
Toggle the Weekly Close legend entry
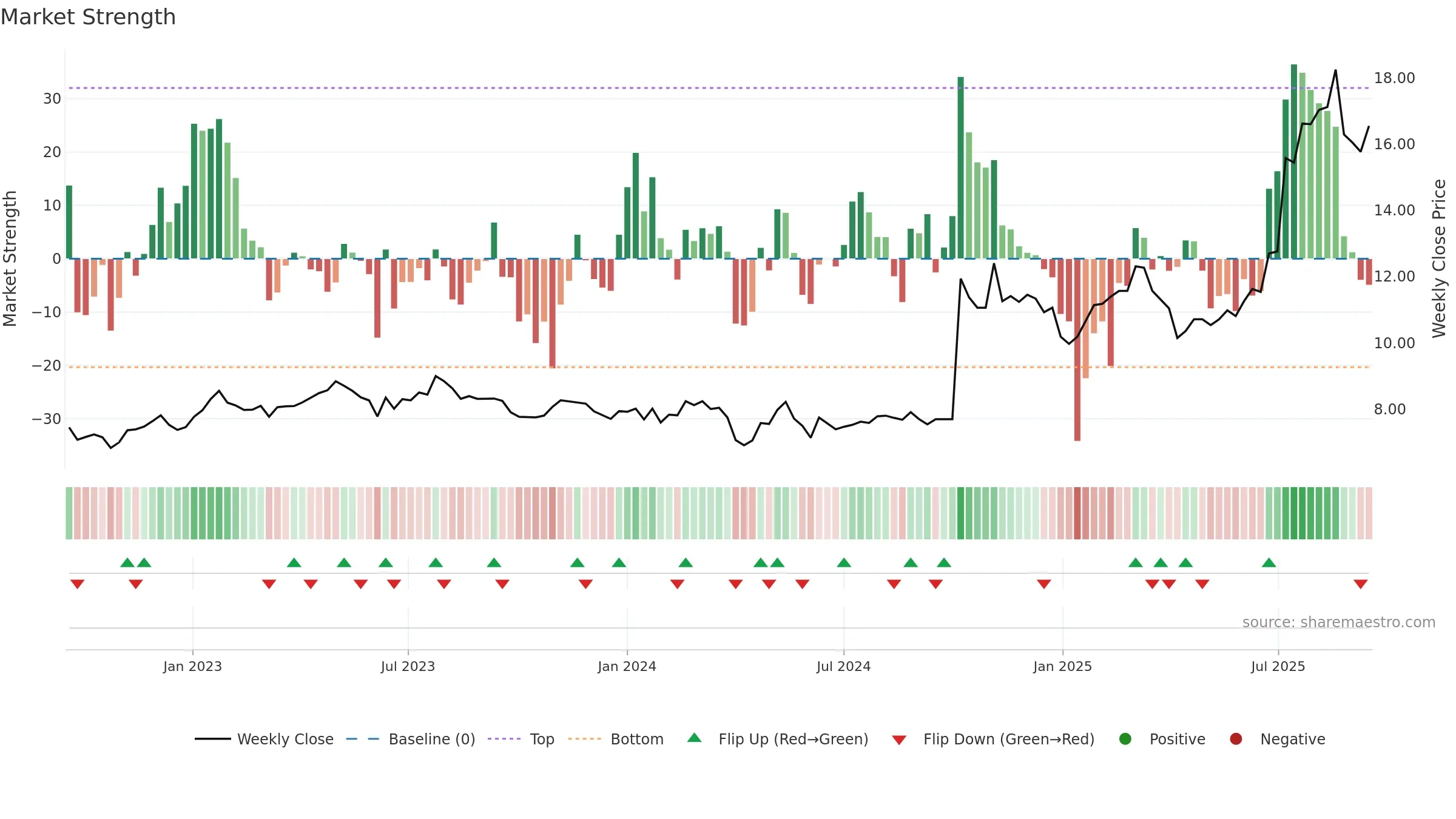pos(264,739)
